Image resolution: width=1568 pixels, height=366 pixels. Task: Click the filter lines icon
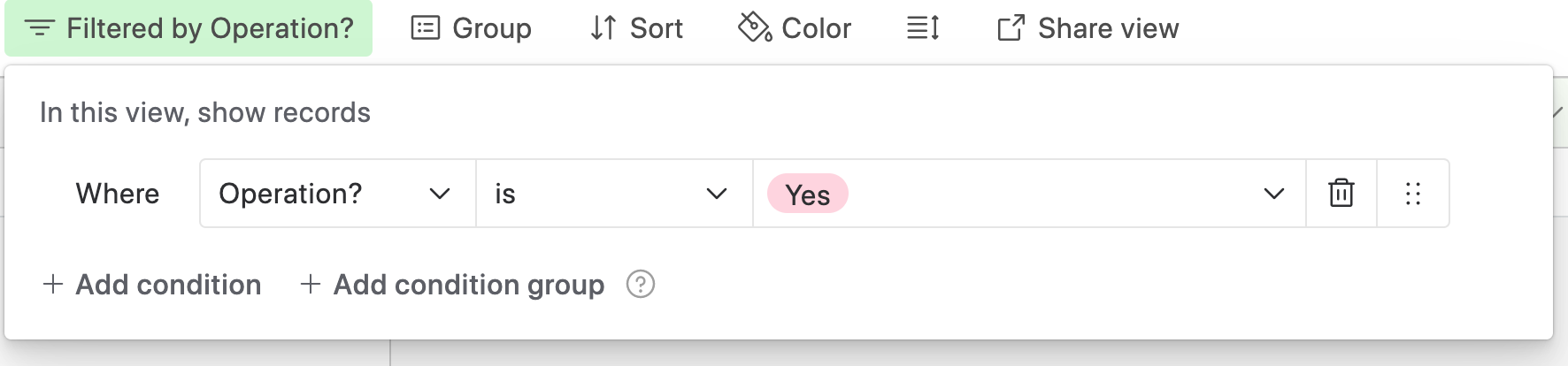(x=40, y=28)
